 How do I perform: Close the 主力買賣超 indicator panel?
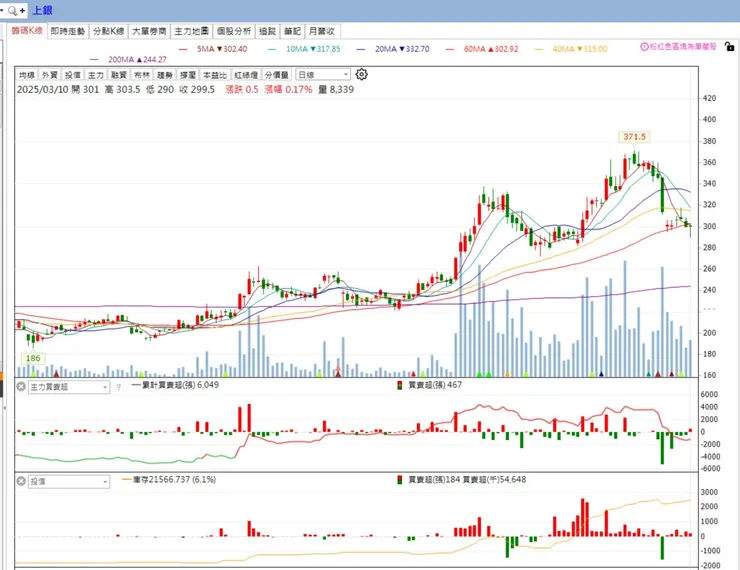click(21, 386)
